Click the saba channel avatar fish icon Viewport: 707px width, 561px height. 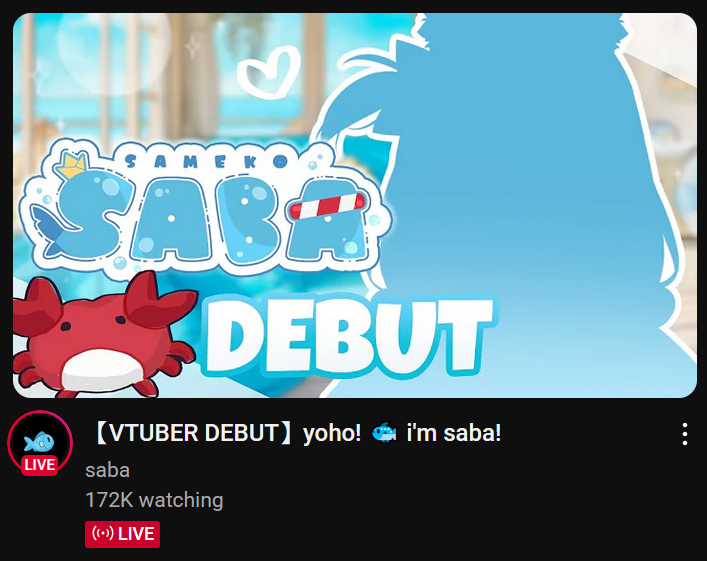pos(40,441)
